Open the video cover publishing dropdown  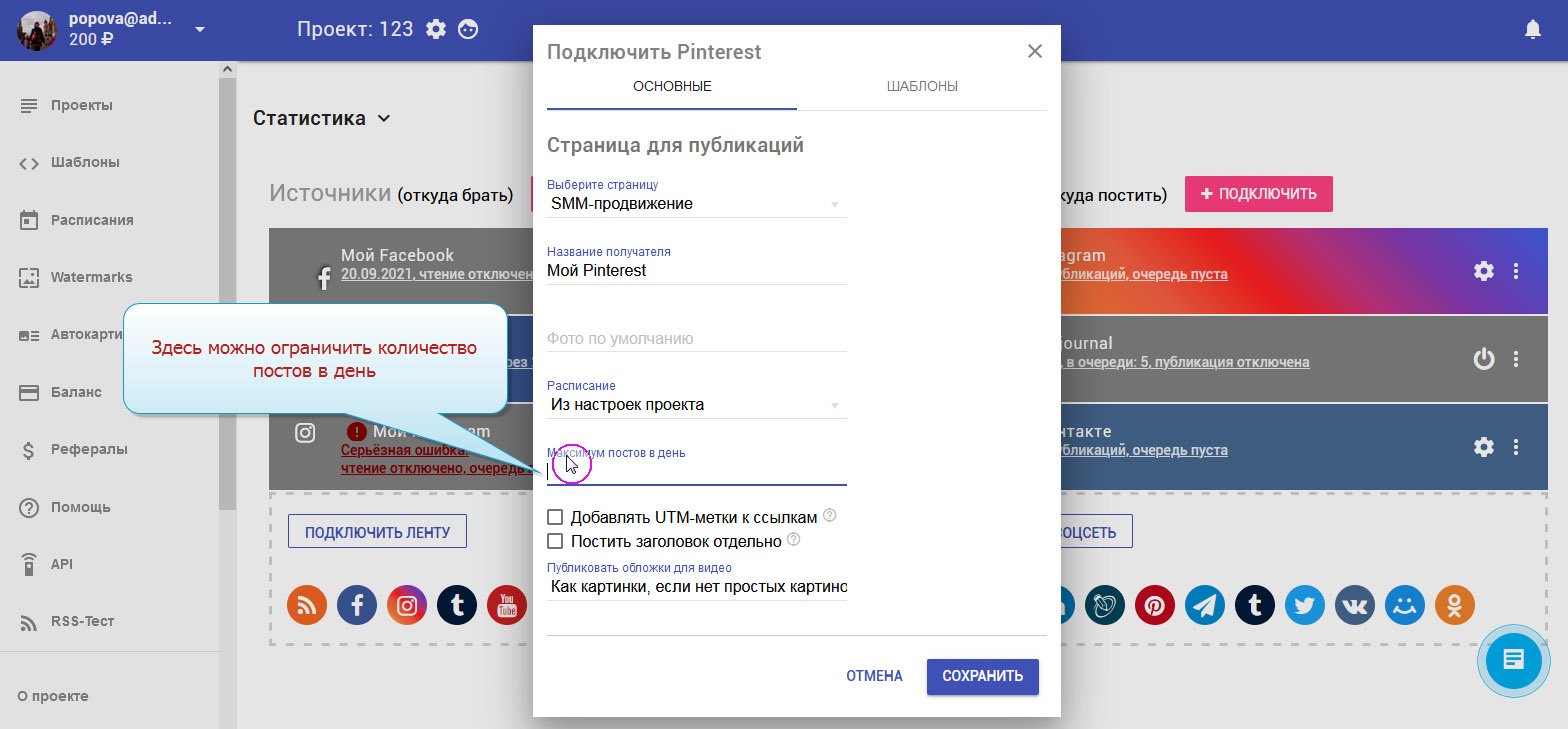click(x=696, y=587)
